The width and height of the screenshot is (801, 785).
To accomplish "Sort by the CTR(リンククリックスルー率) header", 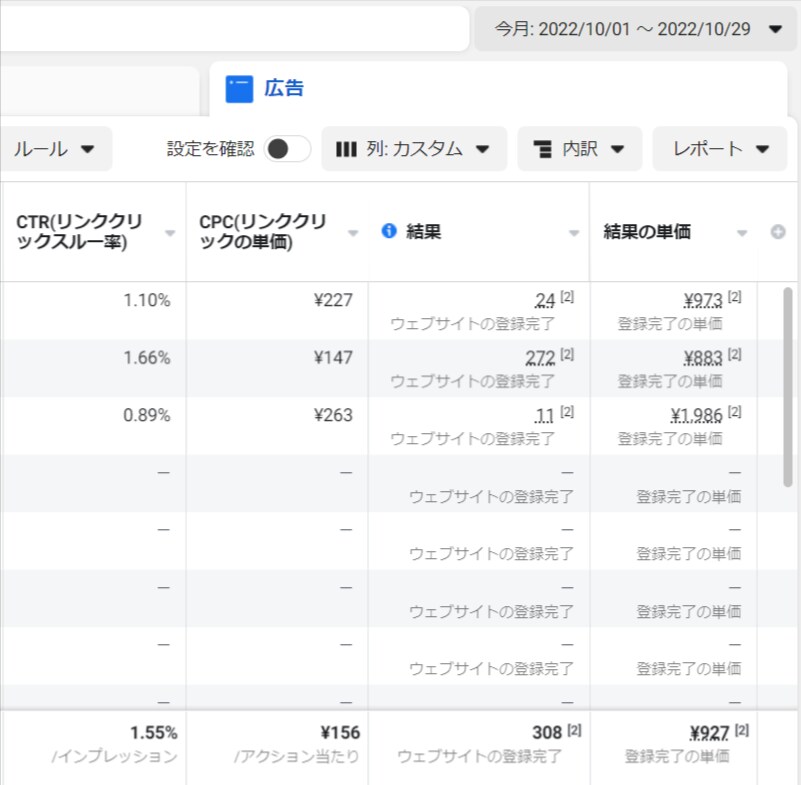I will pyautogui.click(x=79, y=231).
